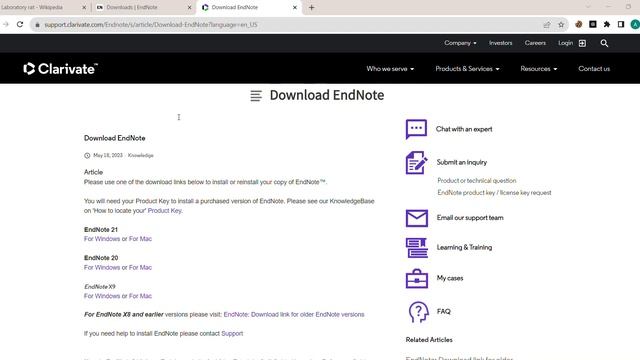Switch to the Downloads | EndNote tab
Screen dimensions: 640x360
pos(143,7)
